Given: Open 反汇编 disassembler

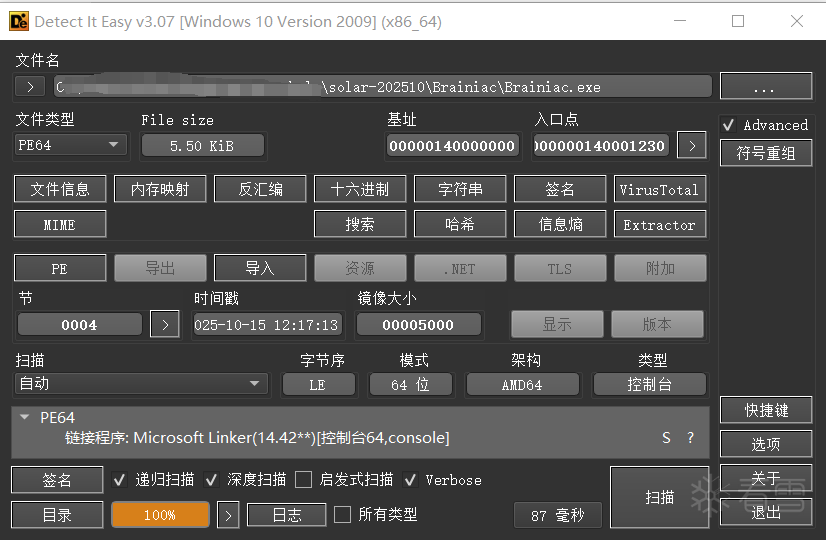Looking at the screenshot, I should point(260,189).
